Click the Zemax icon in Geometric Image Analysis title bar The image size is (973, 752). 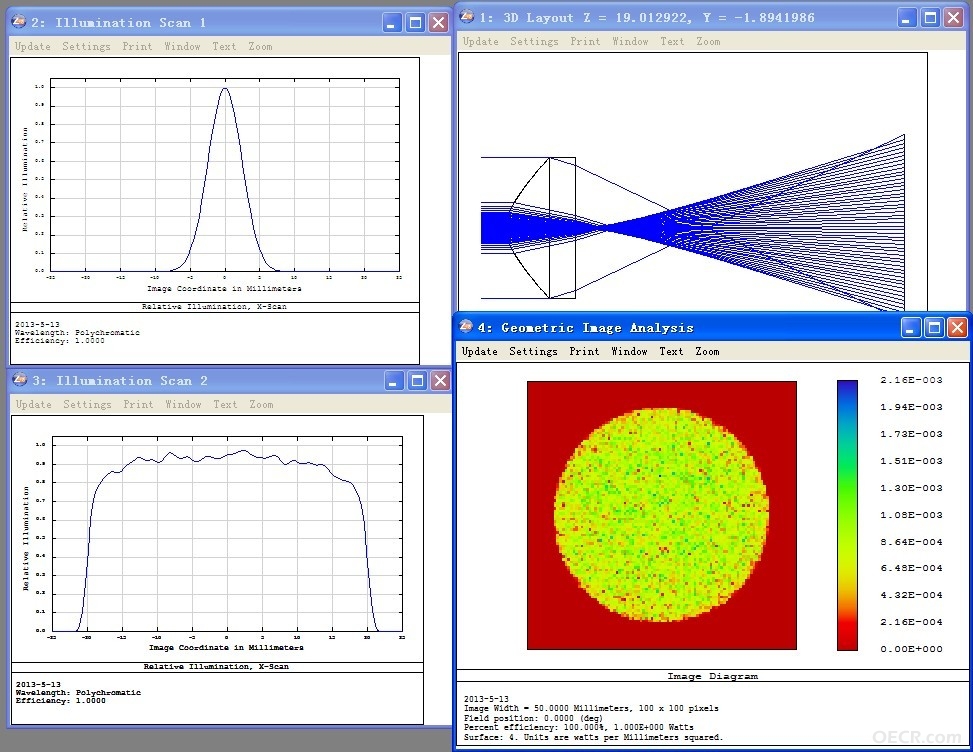pyautogui.click(x=465, y=327)
